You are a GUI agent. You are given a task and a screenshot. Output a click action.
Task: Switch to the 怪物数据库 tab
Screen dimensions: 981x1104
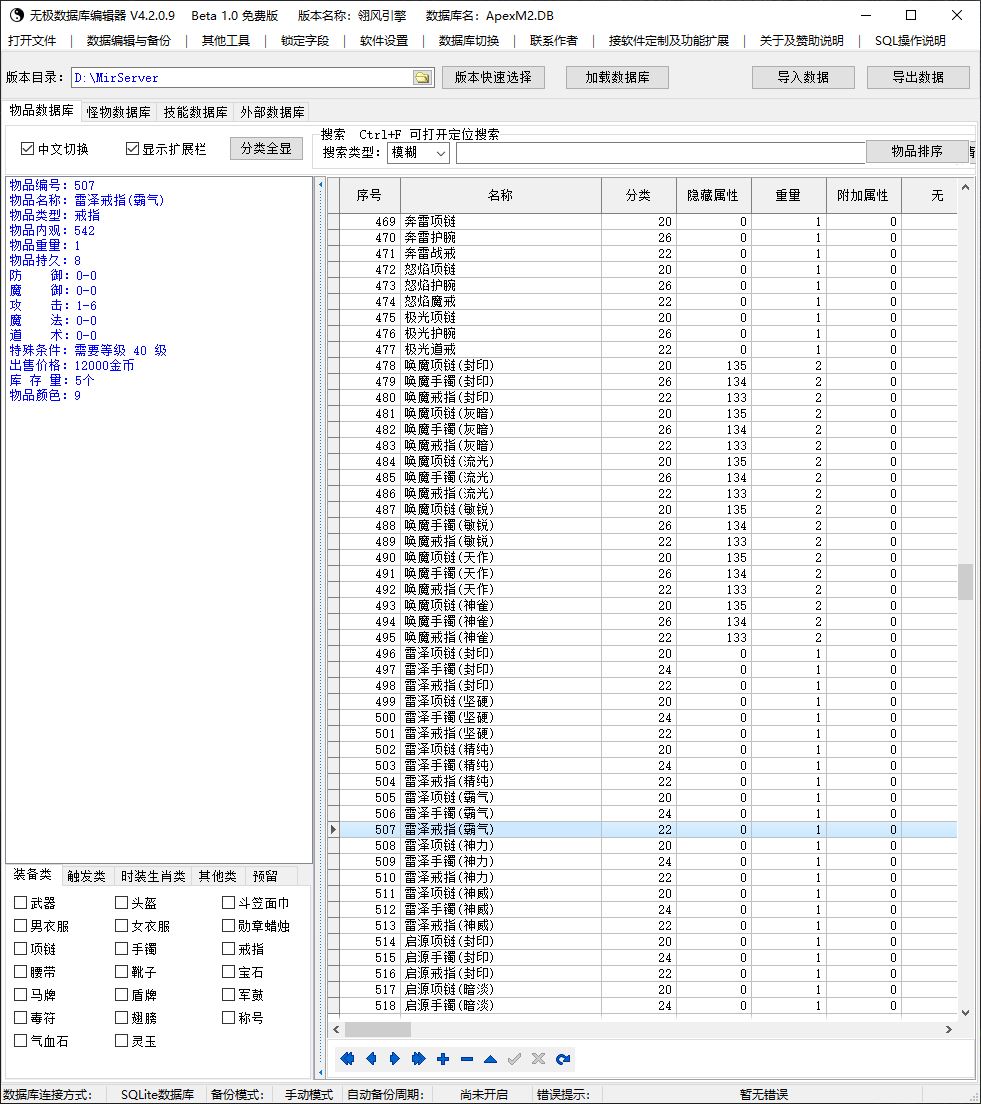pyautogui.click(x=118, y=112)
